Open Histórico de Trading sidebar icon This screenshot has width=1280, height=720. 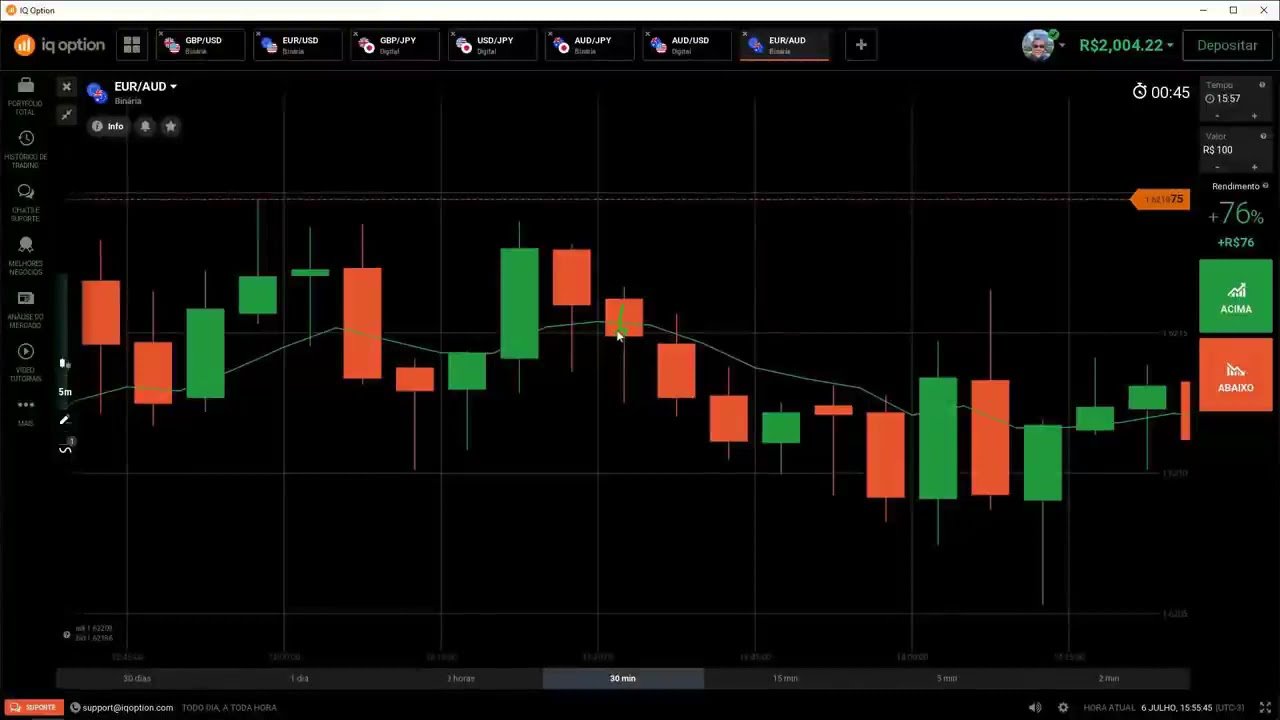25,148
